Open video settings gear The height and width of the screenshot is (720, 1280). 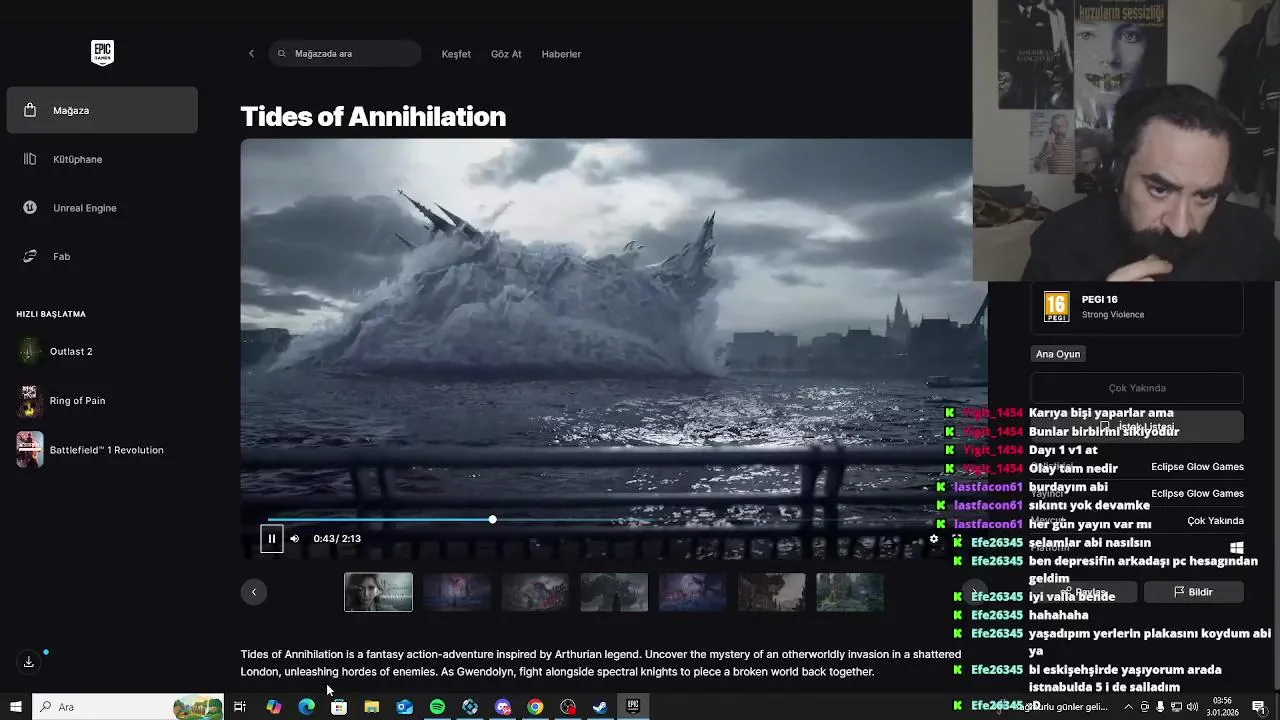pos(934,539)
